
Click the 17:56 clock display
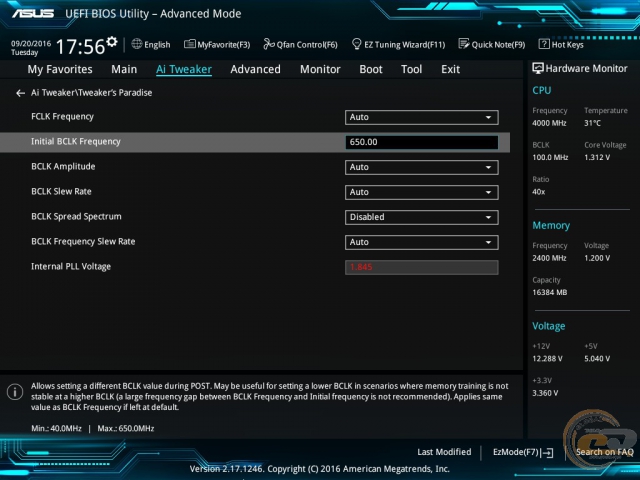click(x=80, y=47)
